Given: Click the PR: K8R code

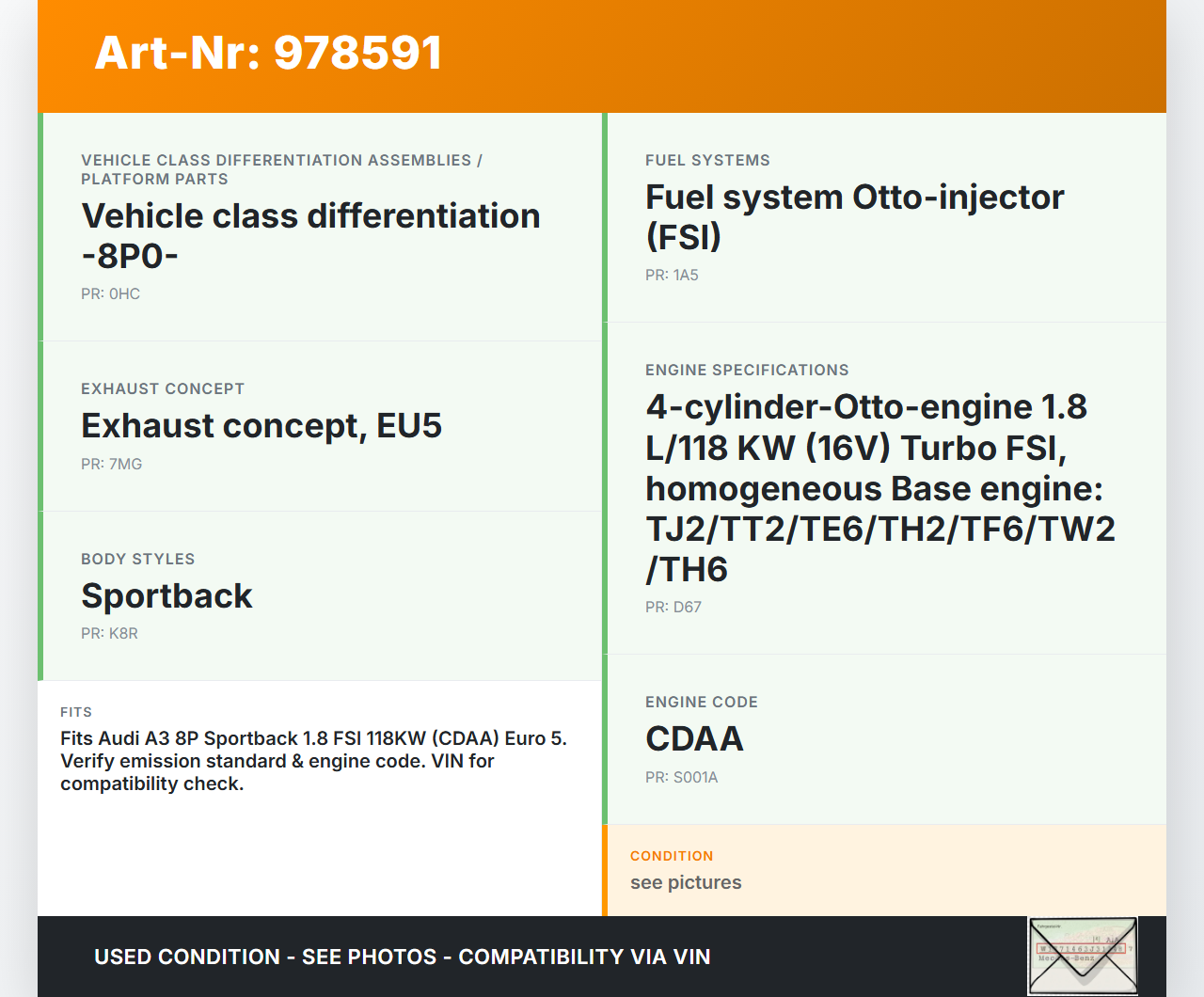Looking at the screenshot, I should (x=109, y=633).
